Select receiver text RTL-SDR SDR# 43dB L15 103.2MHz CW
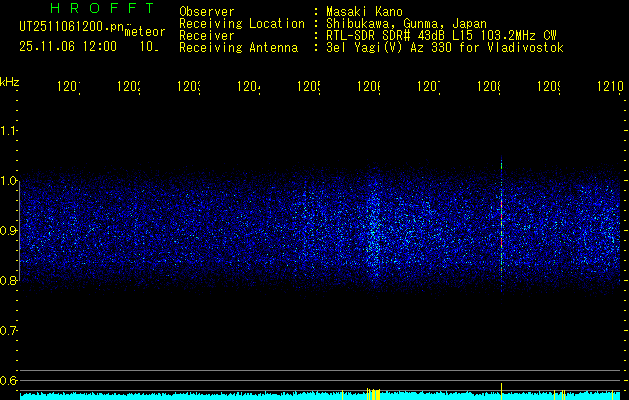The height and width of the screenshot is (400, 629). click(x=442, y=36)
